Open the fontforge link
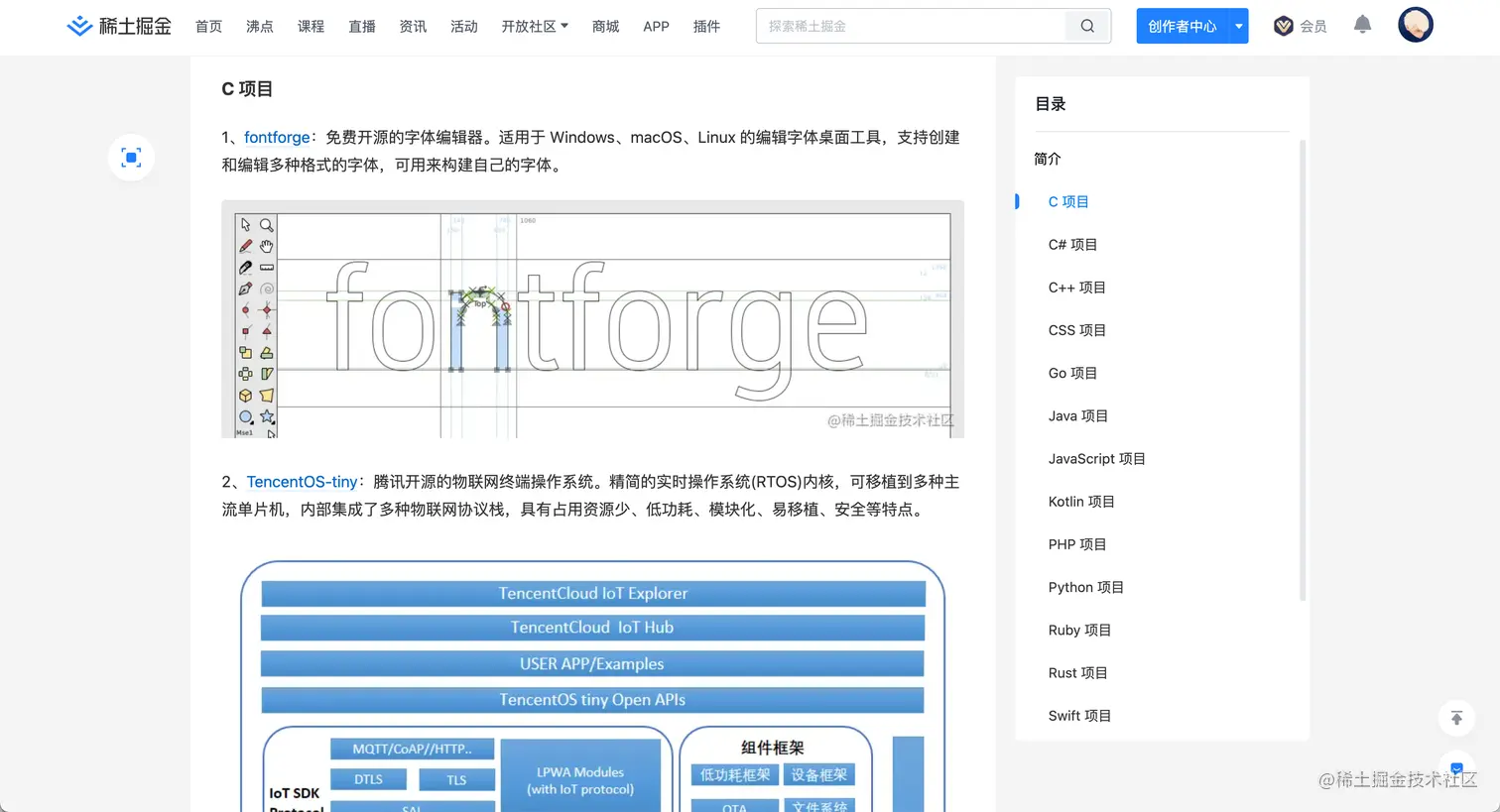This screenshot has height=812, width=1500. pos(277,137)
